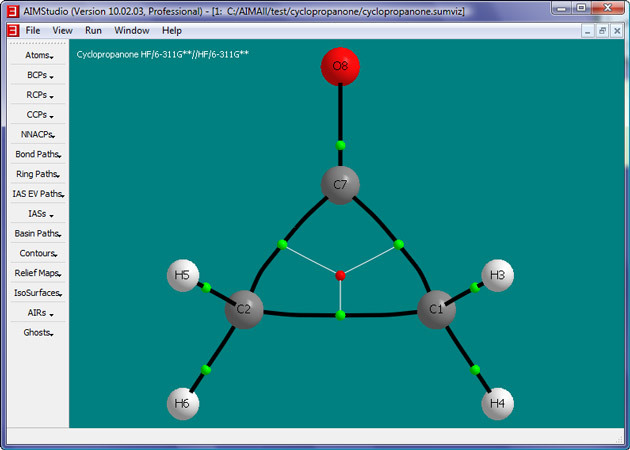This screenshot has height=450, width=630.
Task: Click the red ring critical point at center
Action: [340, 275]
